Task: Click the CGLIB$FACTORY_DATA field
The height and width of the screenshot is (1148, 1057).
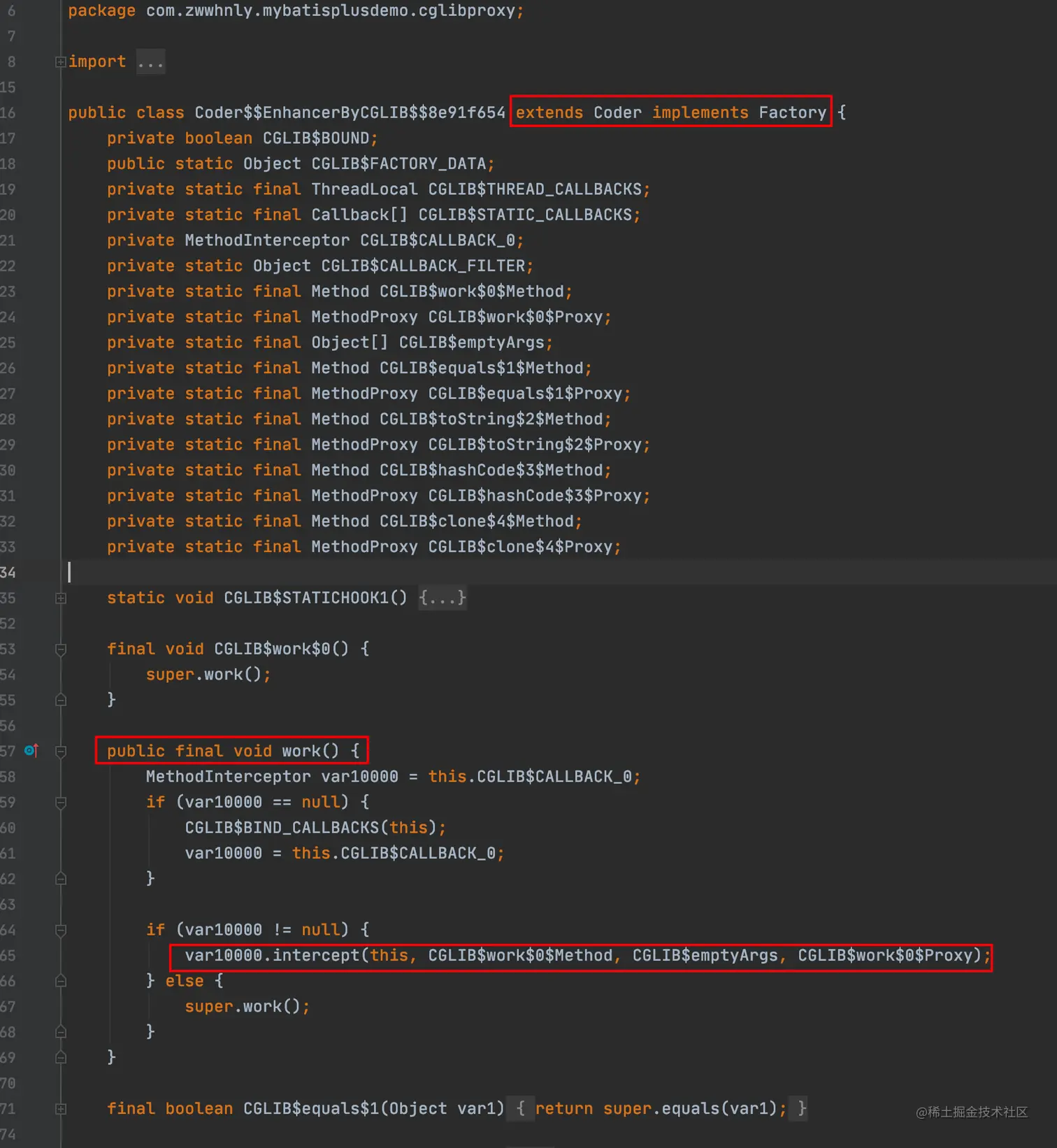Action: [x=398, y=164]
